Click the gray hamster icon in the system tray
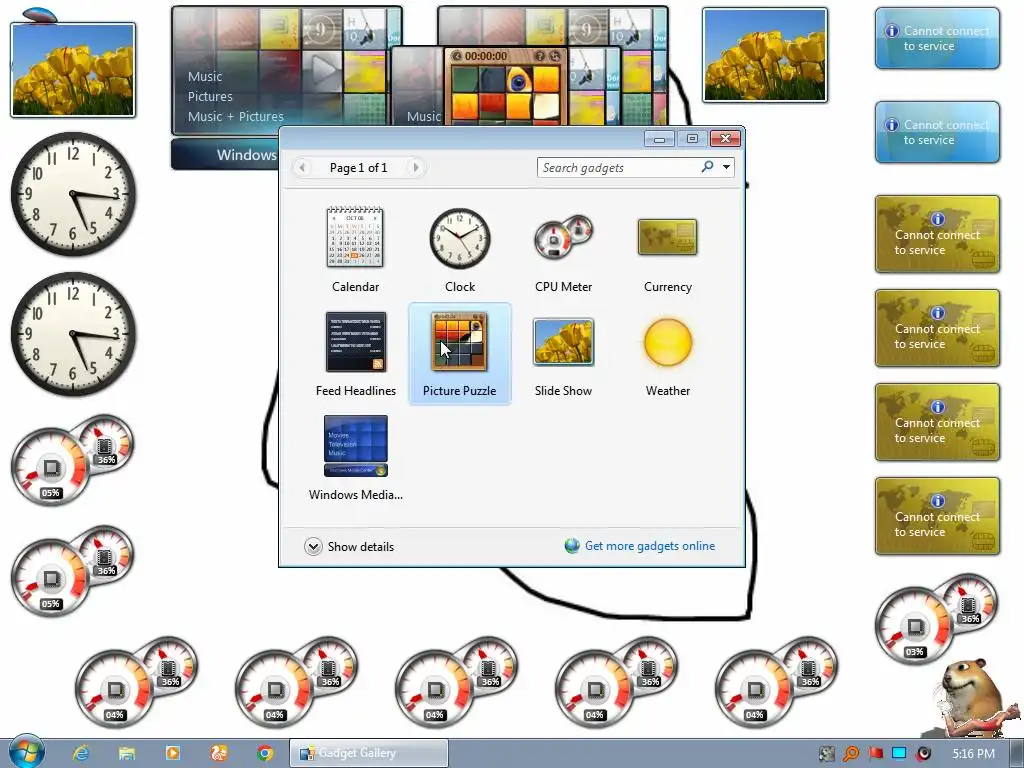 pos(827,754)
